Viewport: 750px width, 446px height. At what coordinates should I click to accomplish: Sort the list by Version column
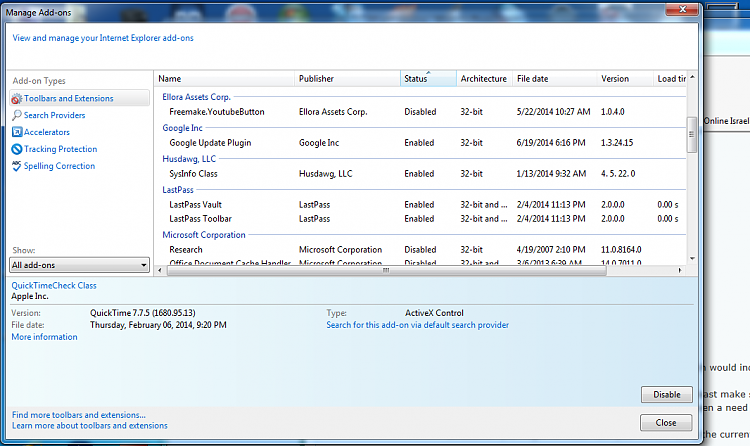point(625,78)
